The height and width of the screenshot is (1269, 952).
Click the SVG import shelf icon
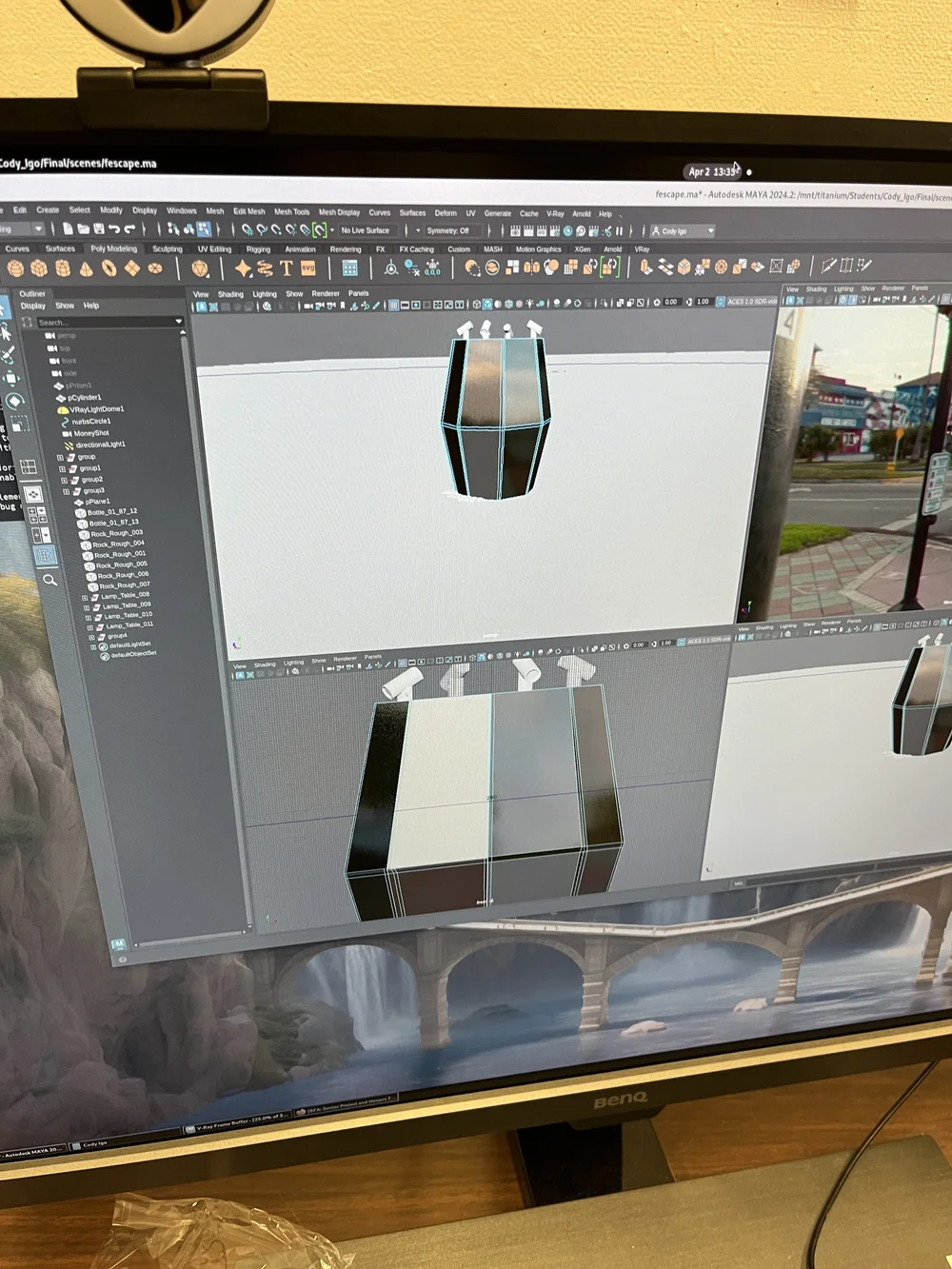click(307, 268)
